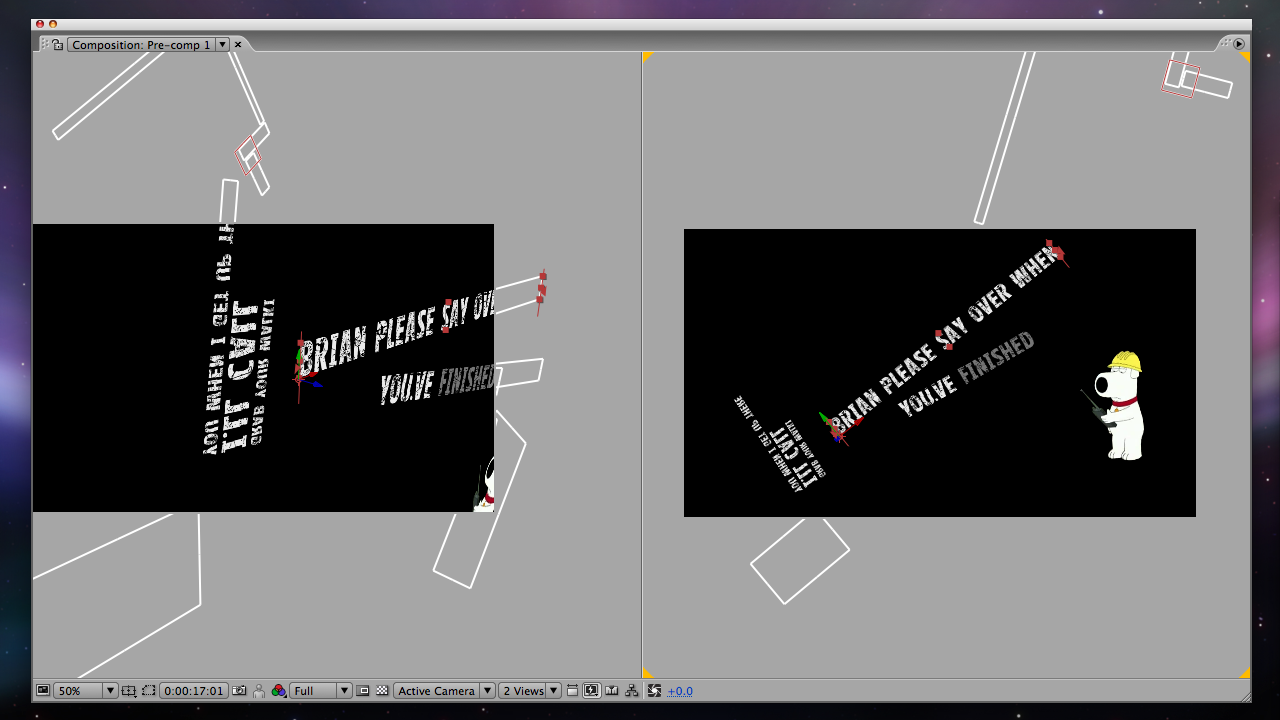The height and width of the screenshot is (720, 1280).
Task: Click the current time 0:00:17:01 field
Action: [194, 691]
